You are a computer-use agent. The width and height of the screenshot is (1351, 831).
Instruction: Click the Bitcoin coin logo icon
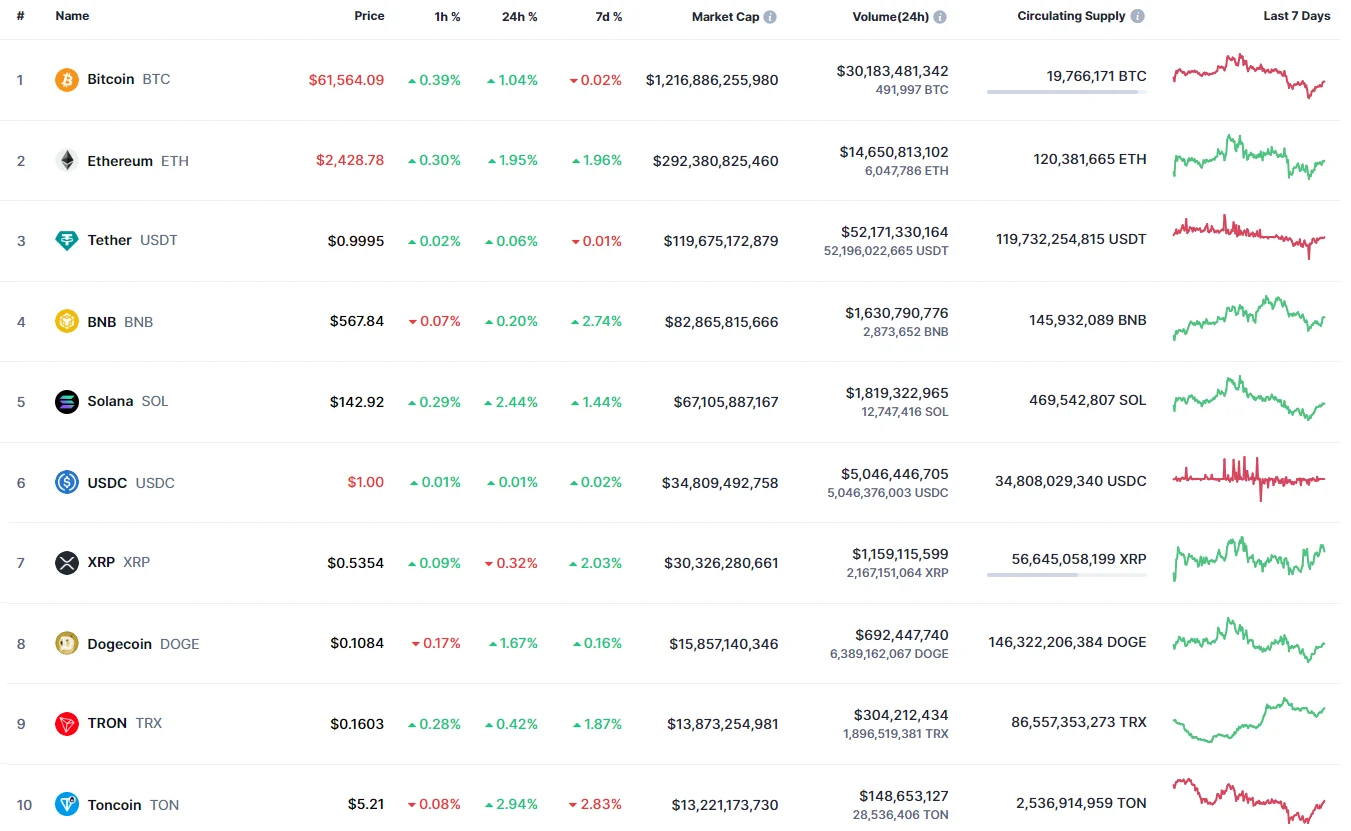click(67, 80)
